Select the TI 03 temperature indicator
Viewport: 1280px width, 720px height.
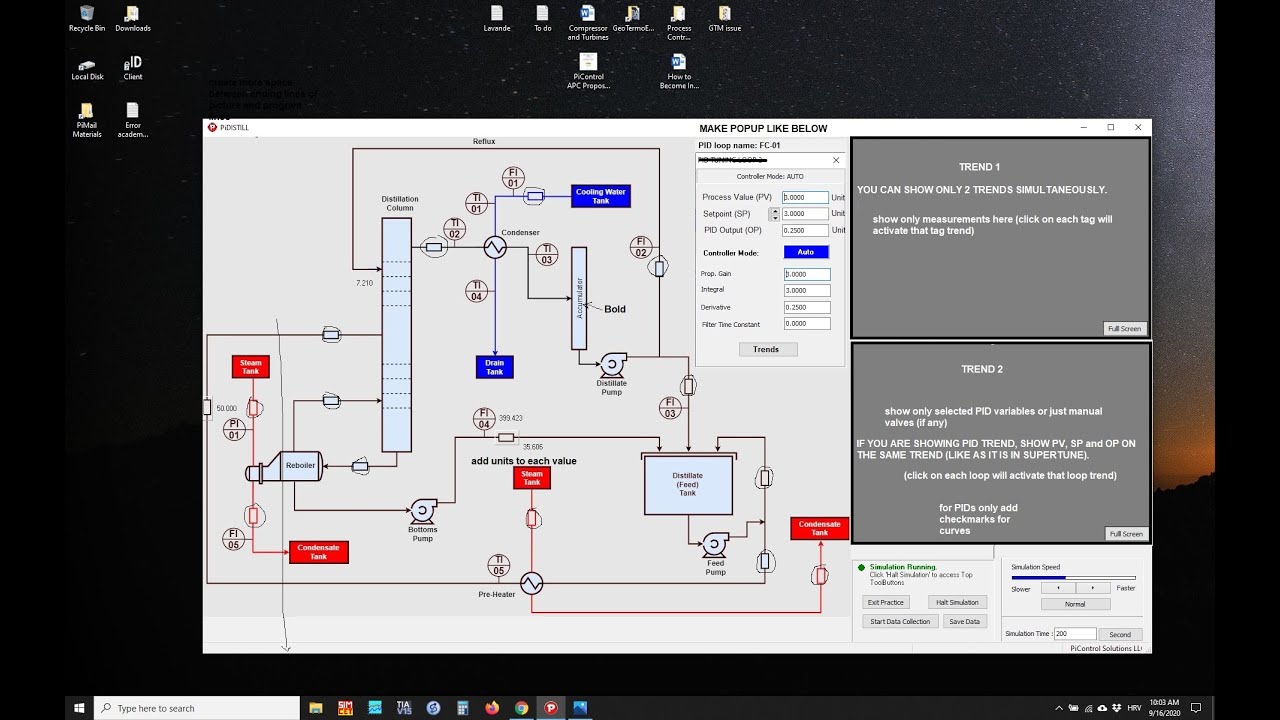[x=546, y=254]
